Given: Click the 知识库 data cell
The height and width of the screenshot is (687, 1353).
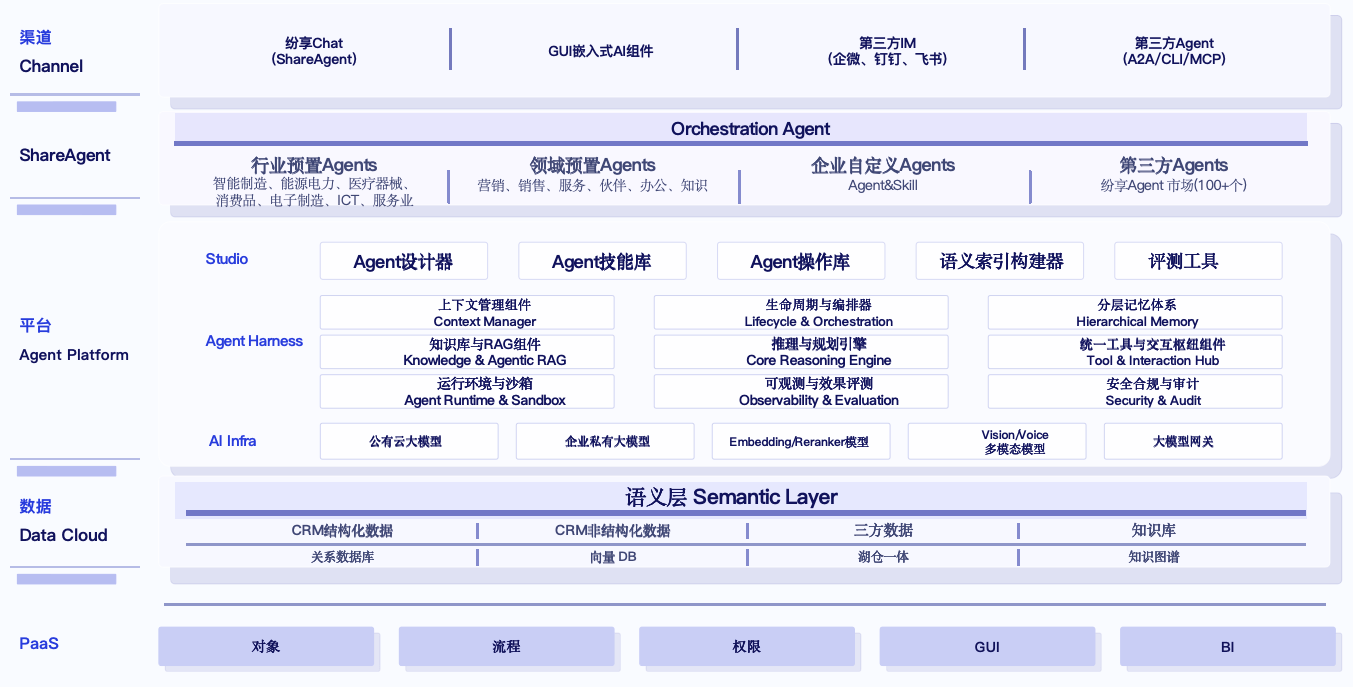Looking at the screenshot, I should pos(1154,531).
